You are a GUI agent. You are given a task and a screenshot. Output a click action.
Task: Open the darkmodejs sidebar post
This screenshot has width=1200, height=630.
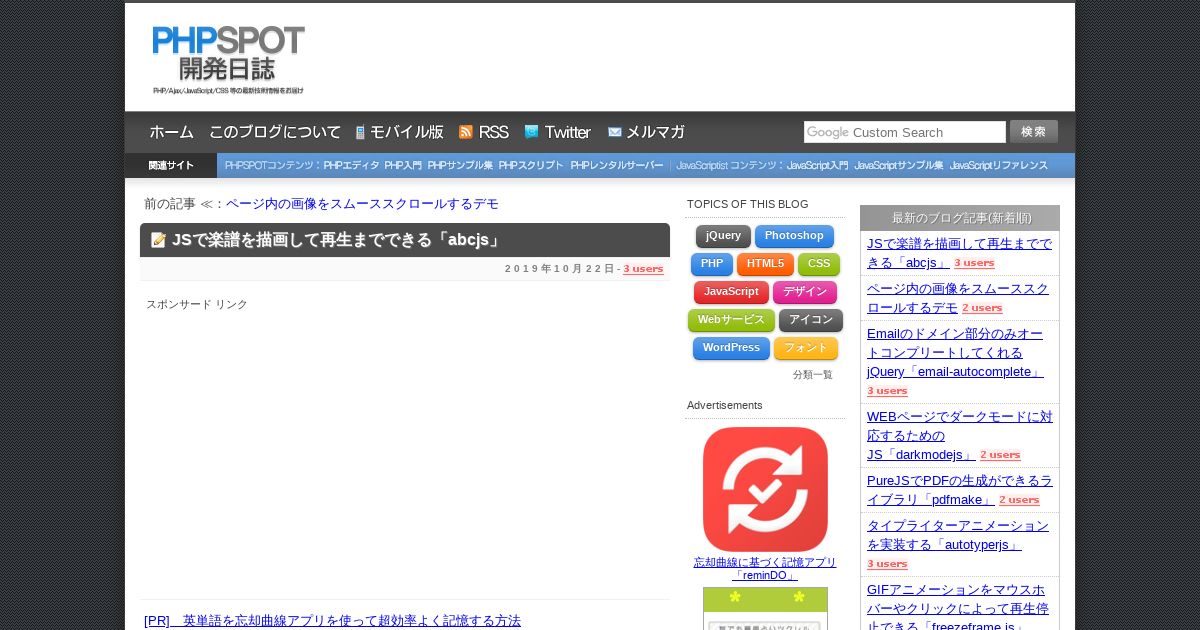coord(959,435)
